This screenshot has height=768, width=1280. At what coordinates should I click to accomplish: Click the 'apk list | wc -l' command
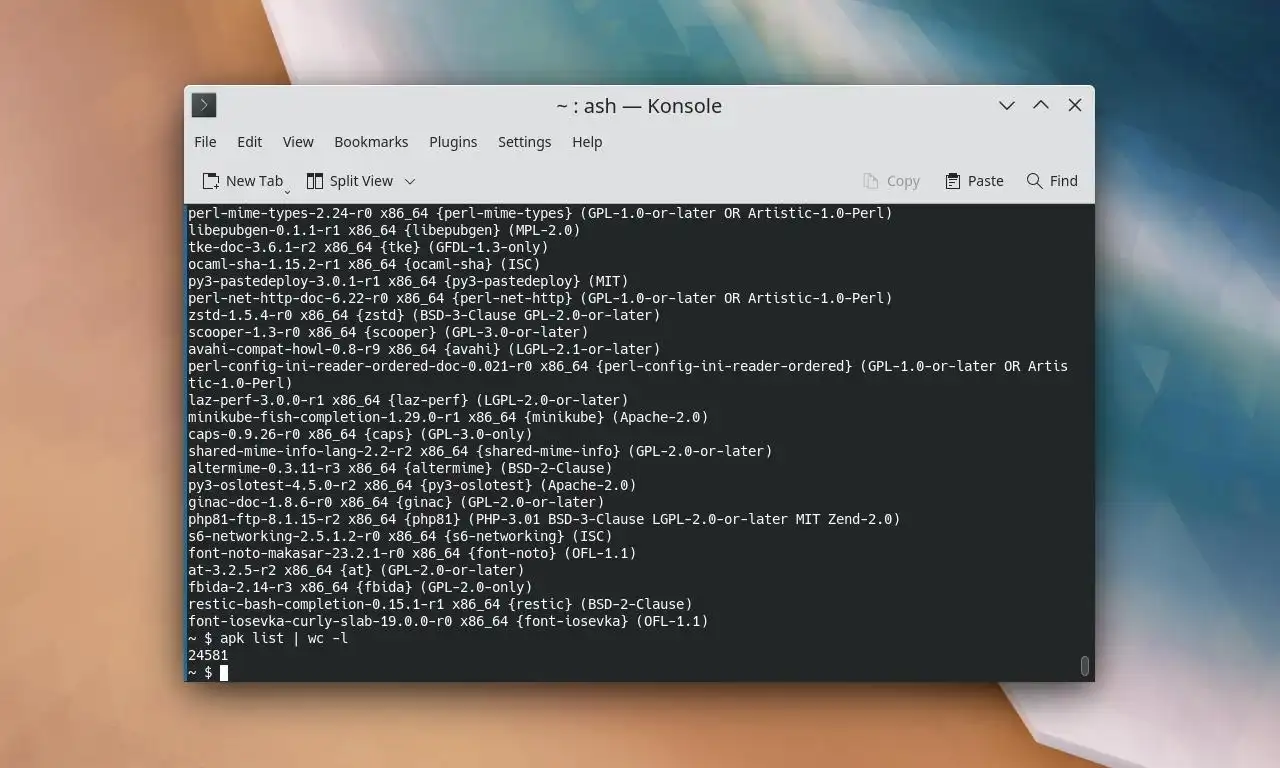[284, 638]
